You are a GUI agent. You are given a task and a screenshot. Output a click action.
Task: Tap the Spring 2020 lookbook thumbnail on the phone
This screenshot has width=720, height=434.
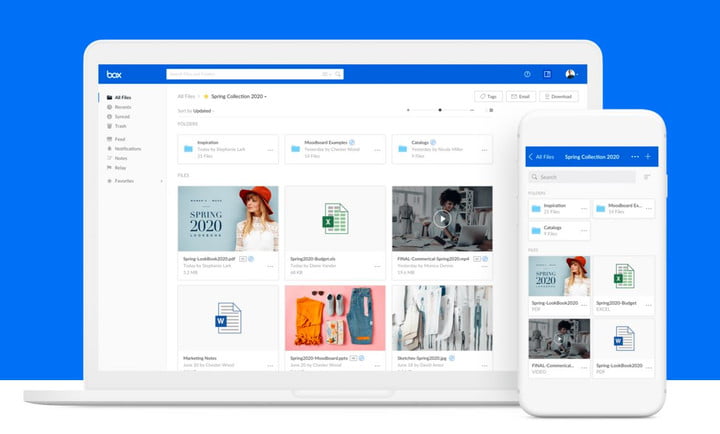click(559, 276)
